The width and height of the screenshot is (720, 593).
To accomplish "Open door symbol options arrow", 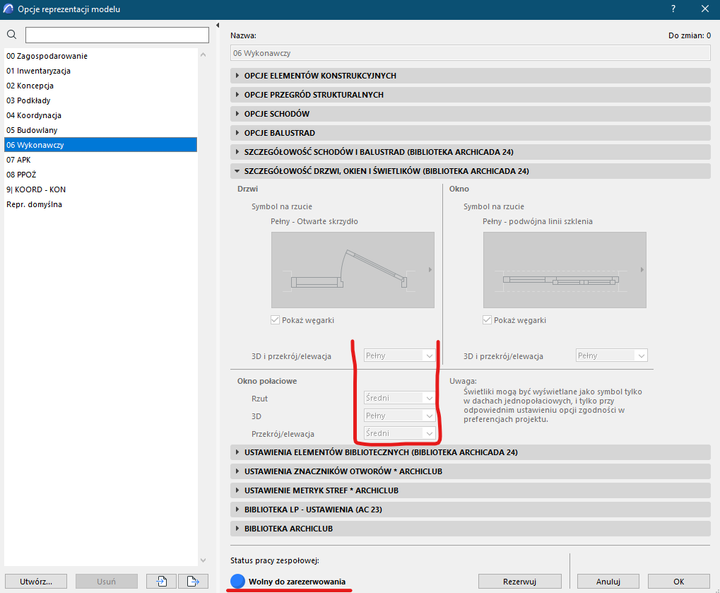I will 430,270.
